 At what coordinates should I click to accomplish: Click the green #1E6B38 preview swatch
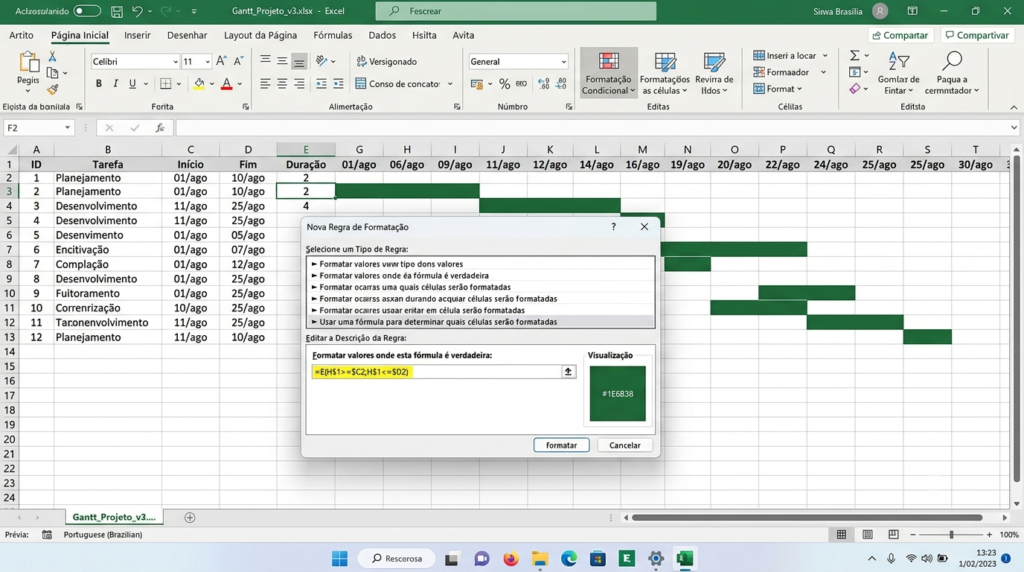tap(618, 393)
